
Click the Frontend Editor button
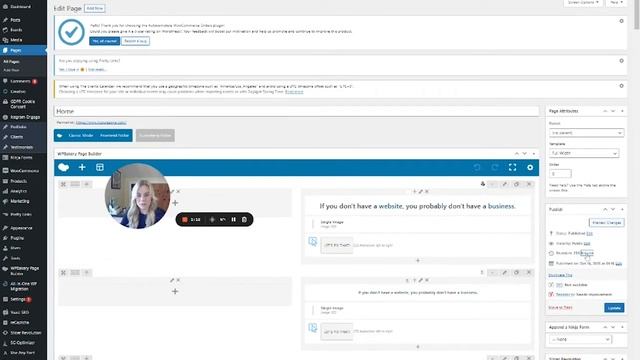(114, 136)
